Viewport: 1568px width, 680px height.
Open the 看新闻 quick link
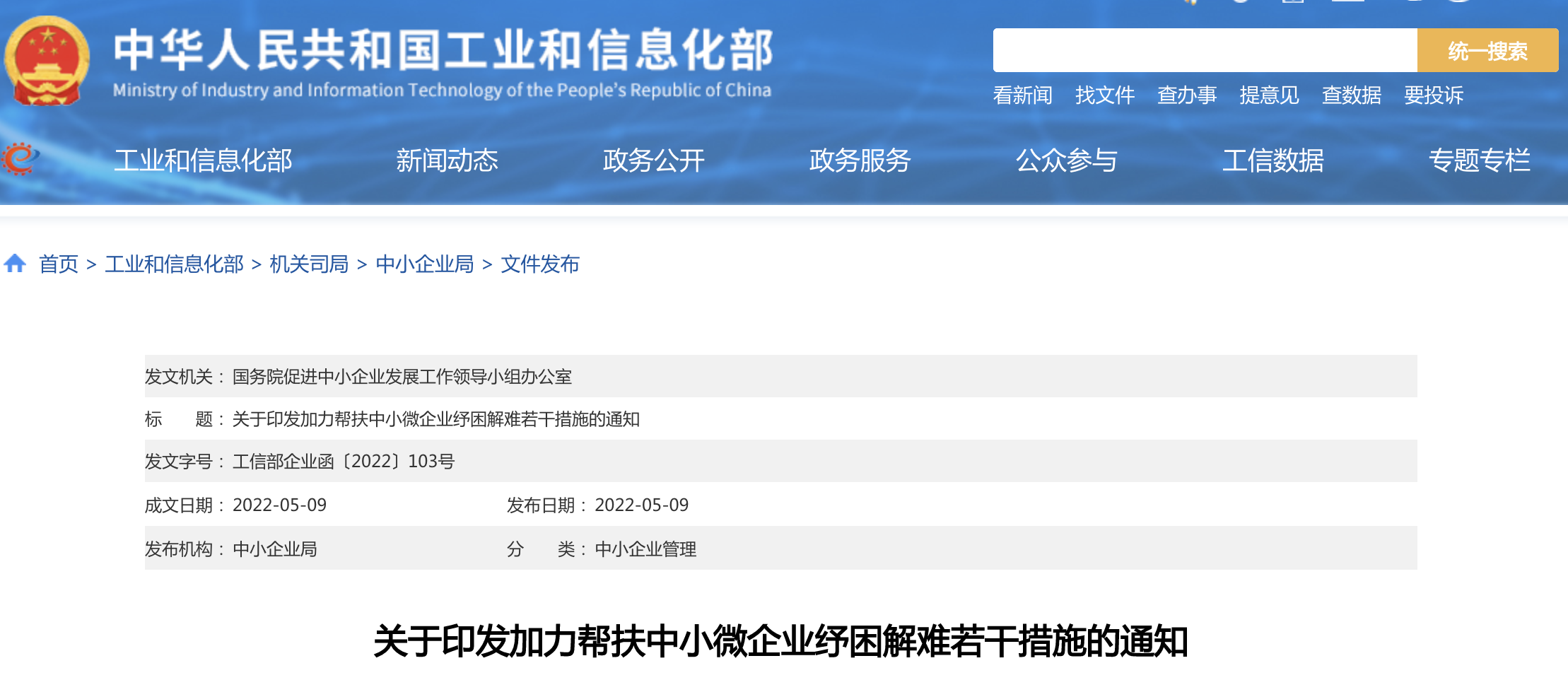coord(1022,95)
